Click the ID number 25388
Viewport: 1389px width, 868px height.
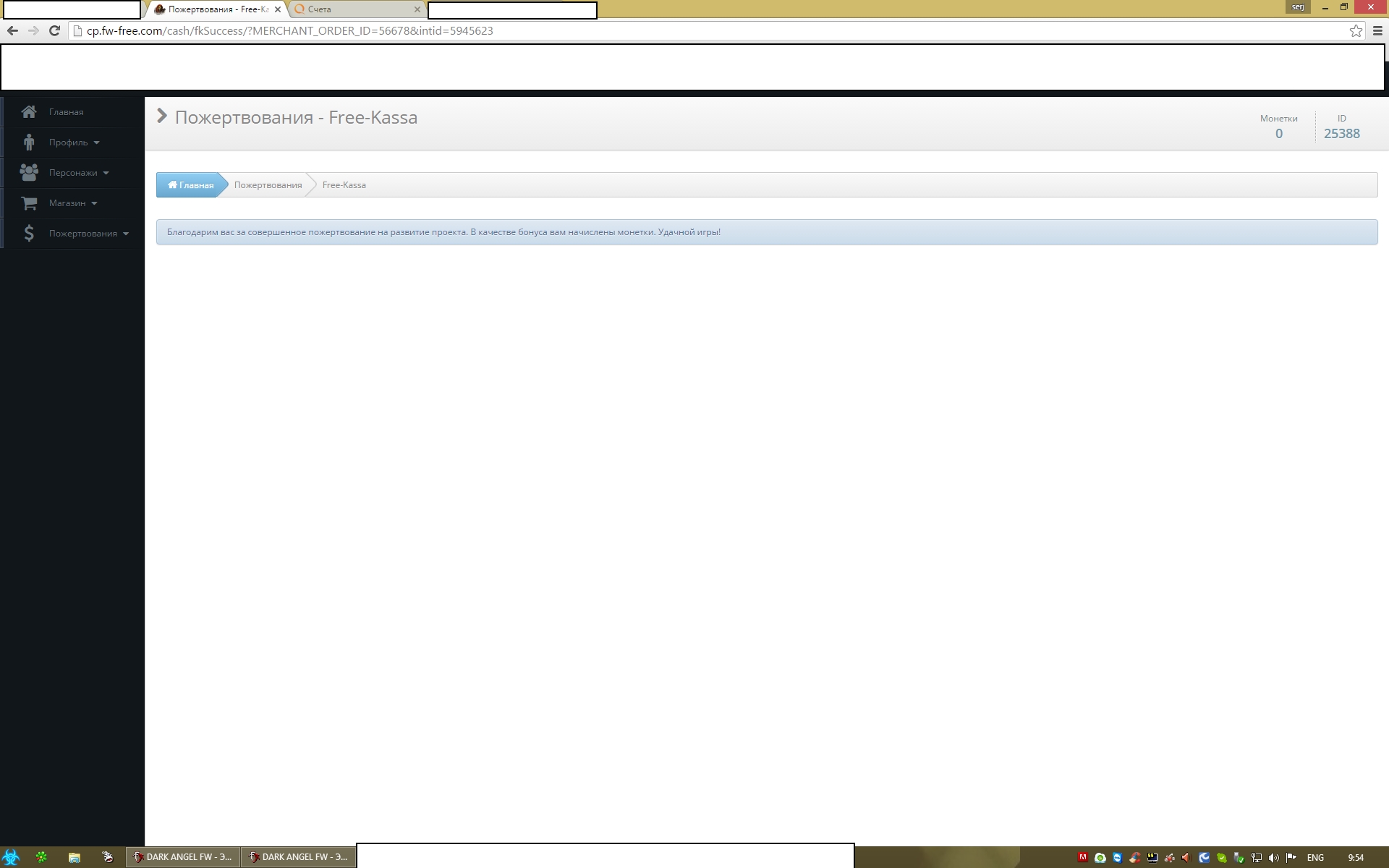pos(1342,134)
